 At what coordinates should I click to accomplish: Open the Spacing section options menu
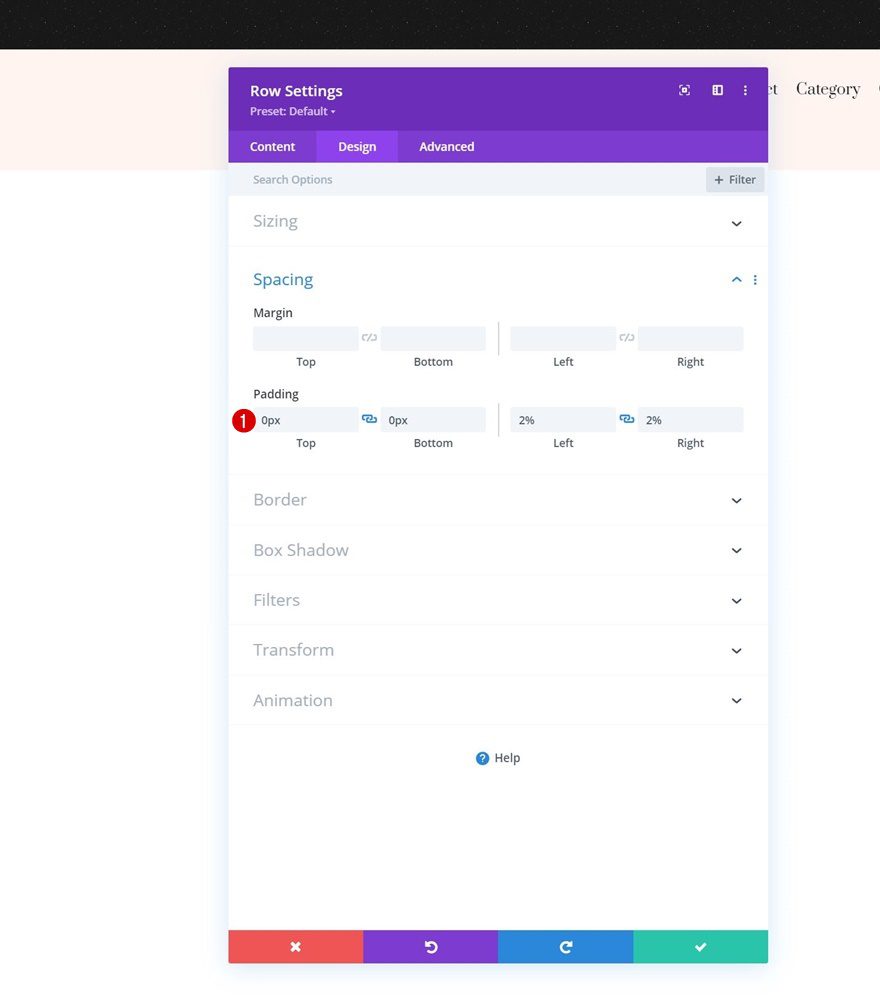click(x=755, y=279)
